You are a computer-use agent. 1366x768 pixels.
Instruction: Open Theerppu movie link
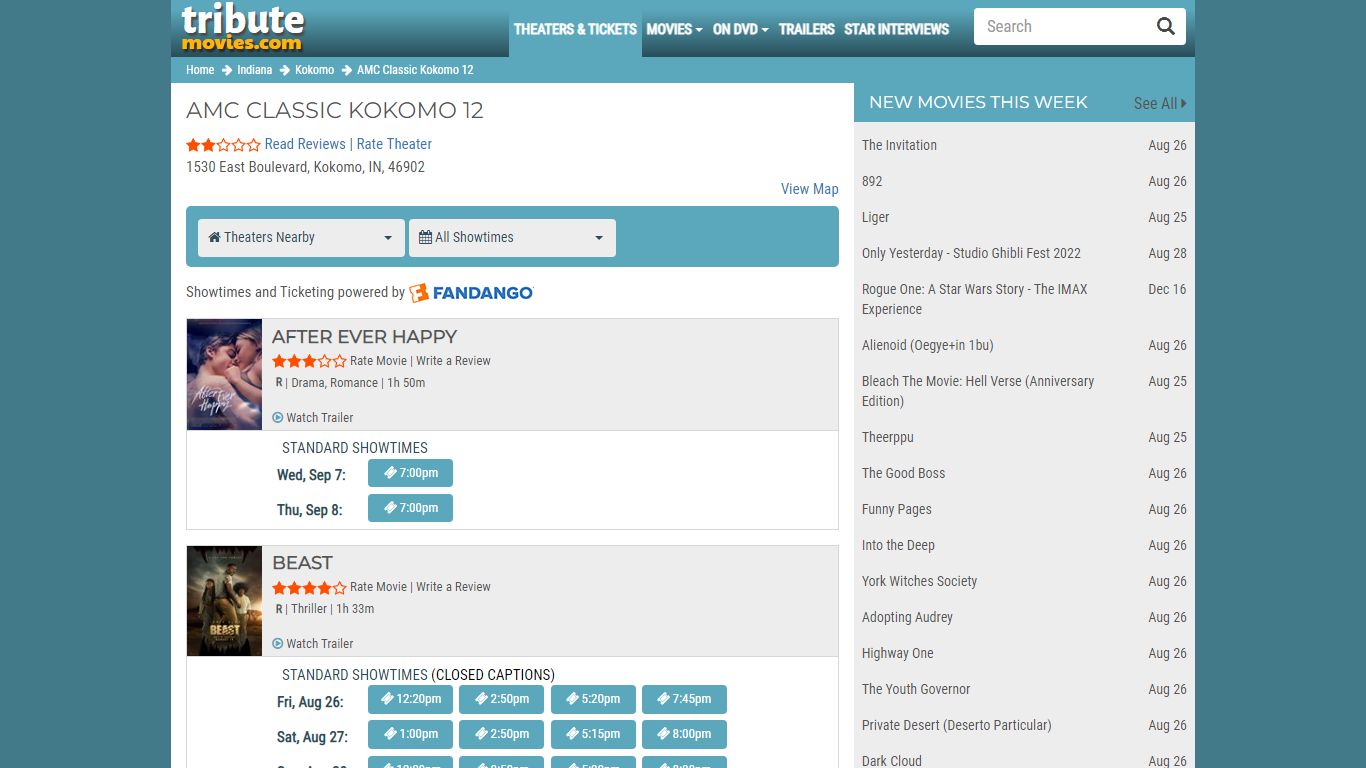(888, 437)
